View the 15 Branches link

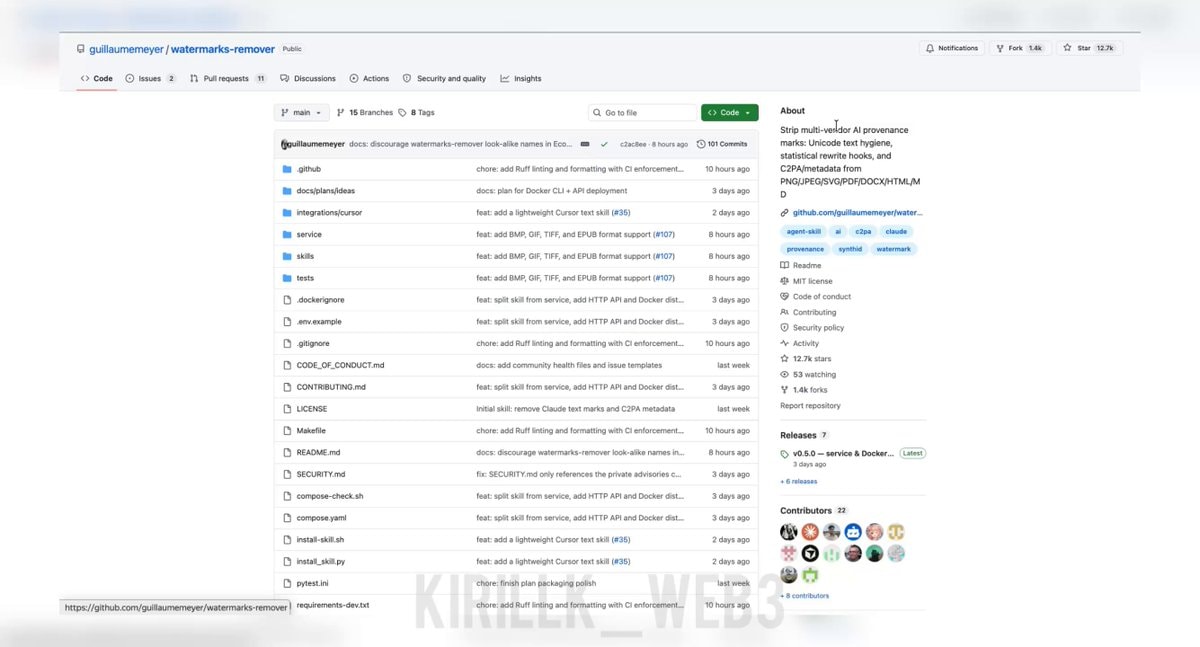pyautogui.click(x=365, y=113)
